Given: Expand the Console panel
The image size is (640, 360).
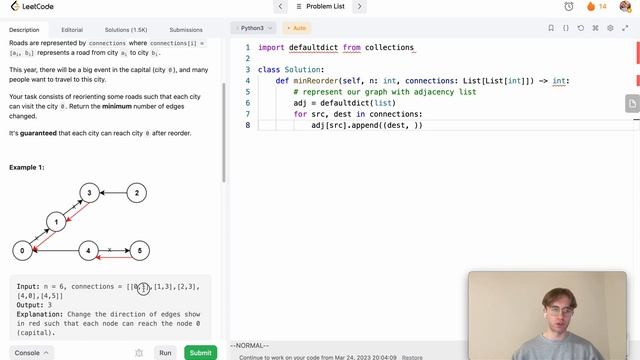Looking at the screenshot, I should (x=31, y=353).
